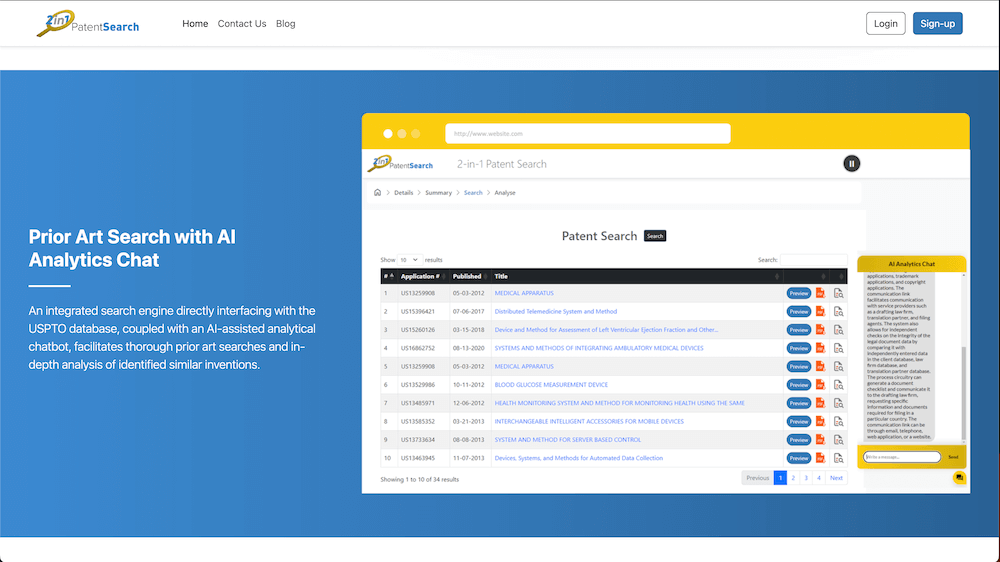Screen dimensions: 1000x562
Task: Open PDF icon for BLOOD GLUCOSE MEASUREMENT DEVICE
Action: pyautogui.click(x=820, y=385)
